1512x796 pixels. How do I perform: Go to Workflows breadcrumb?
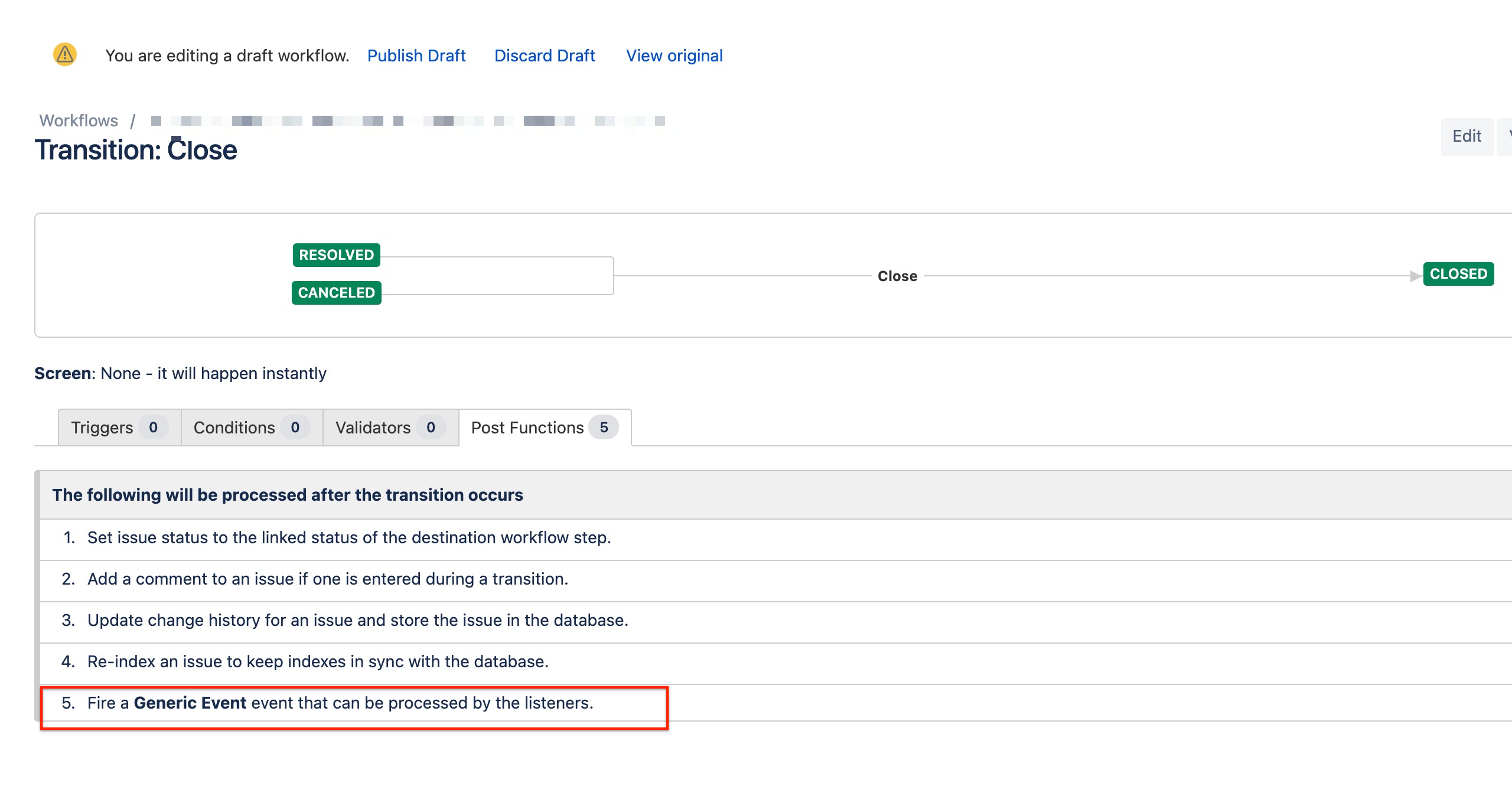click(x=79, y=120)
